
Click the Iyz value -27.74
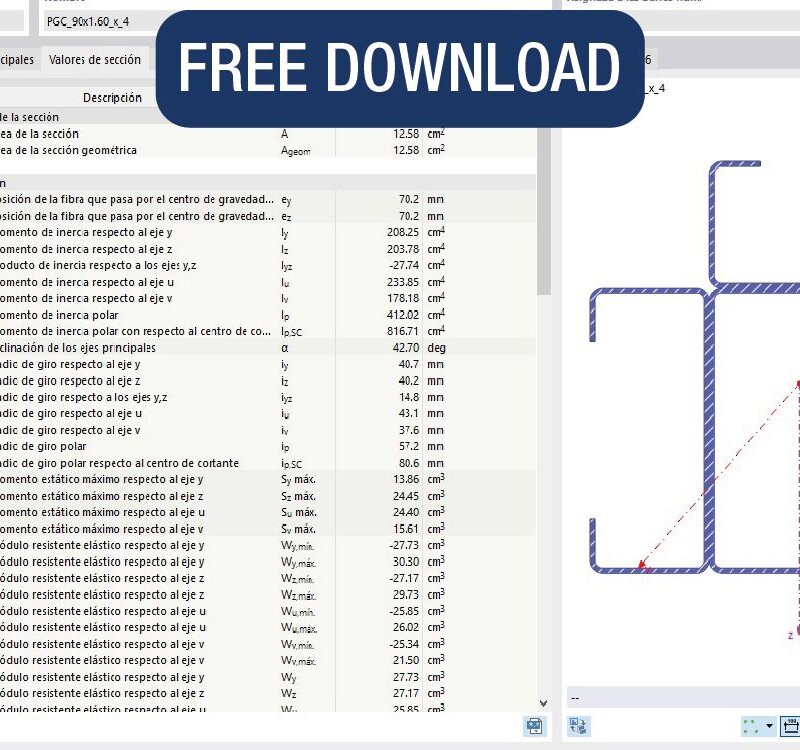coord(404,265)
